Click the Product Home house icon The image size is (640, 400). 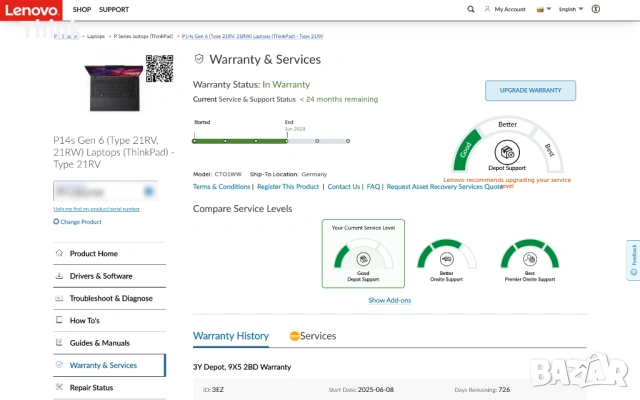coord(59,253)
